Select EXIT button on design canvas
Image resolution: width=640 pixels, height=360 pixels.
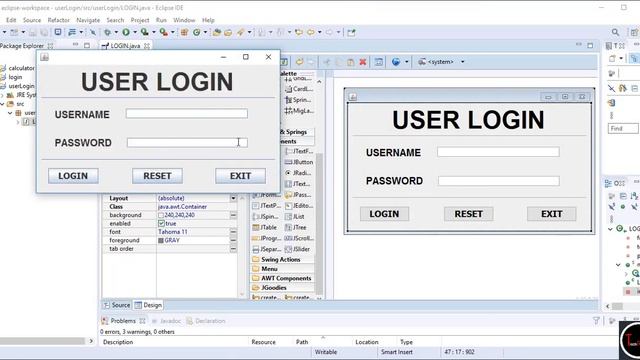pos(551,214)
